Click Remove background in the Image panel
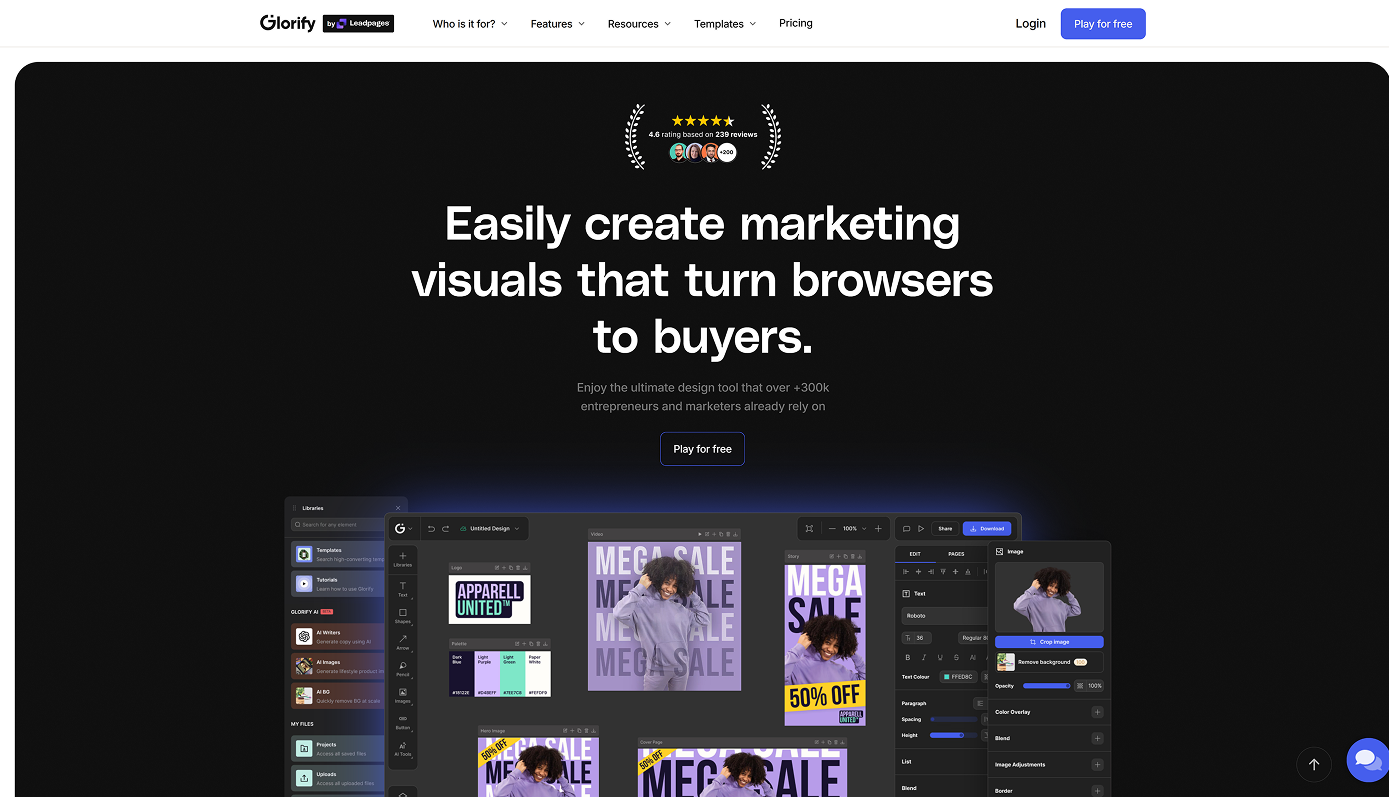 (x=1049, y=662)
